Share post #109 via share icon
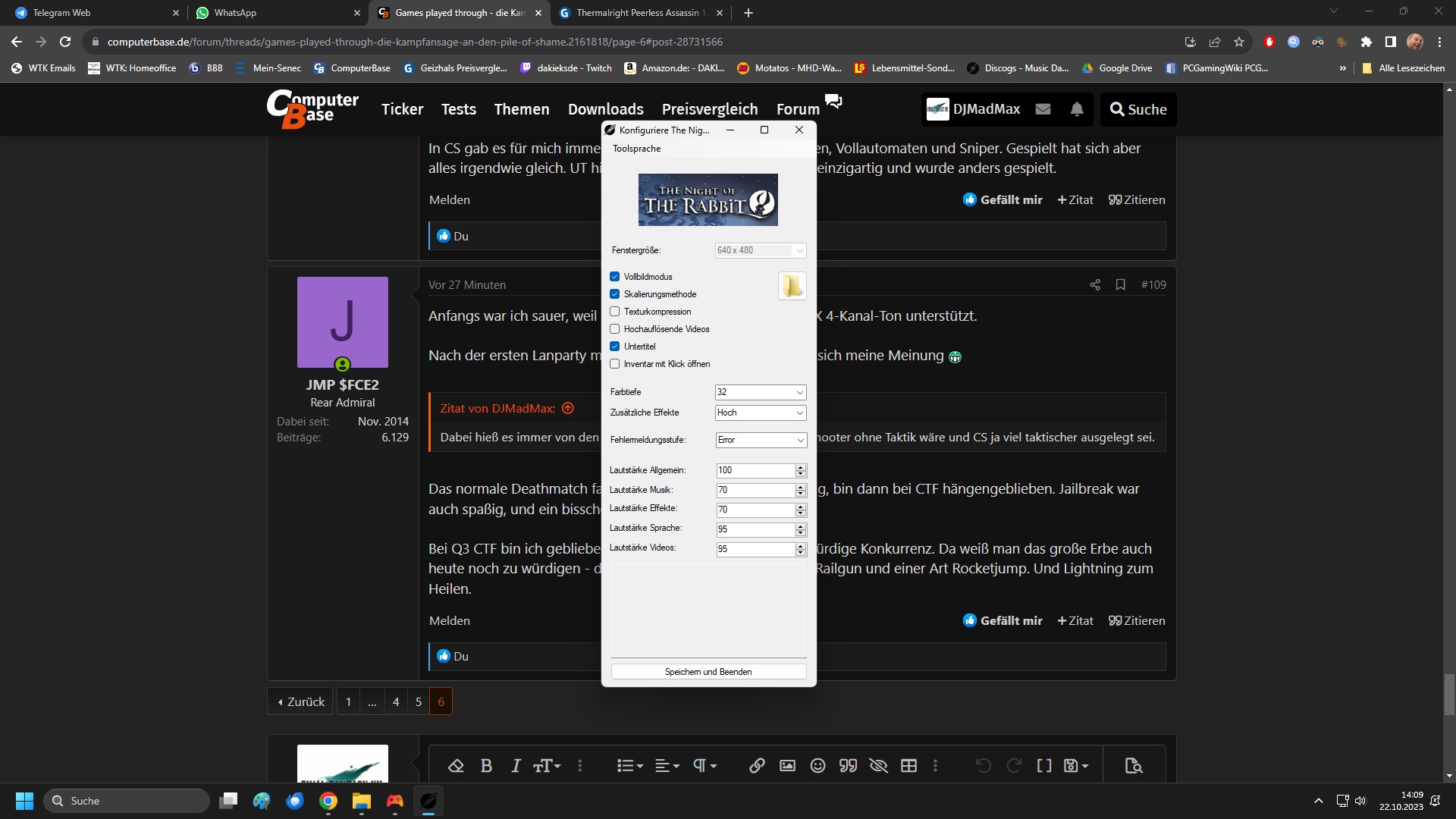1456x819 pixels. tap(1095, 284)
